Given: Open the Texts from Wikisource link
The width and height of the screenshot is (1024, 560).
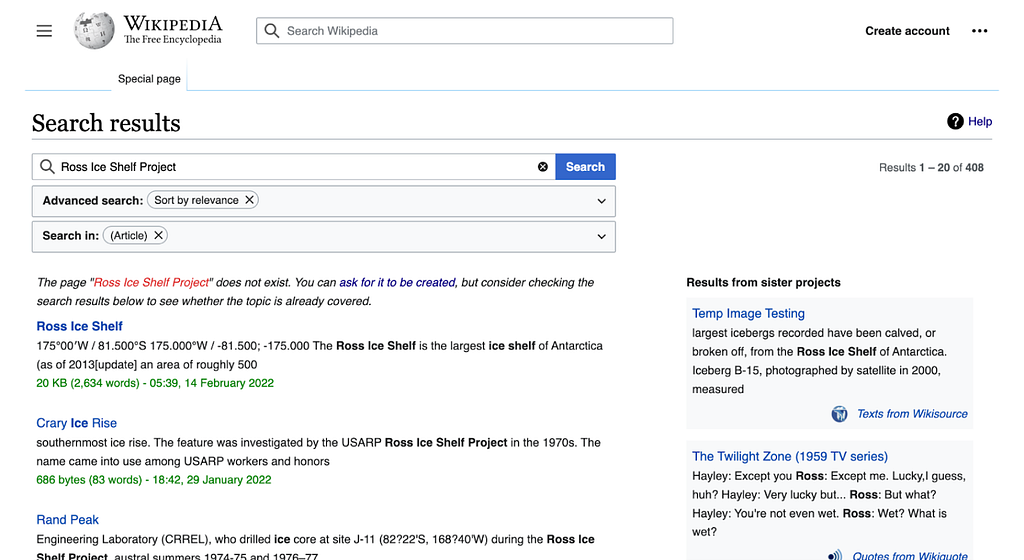Looking at the screenshot, I should coord(912,414).
